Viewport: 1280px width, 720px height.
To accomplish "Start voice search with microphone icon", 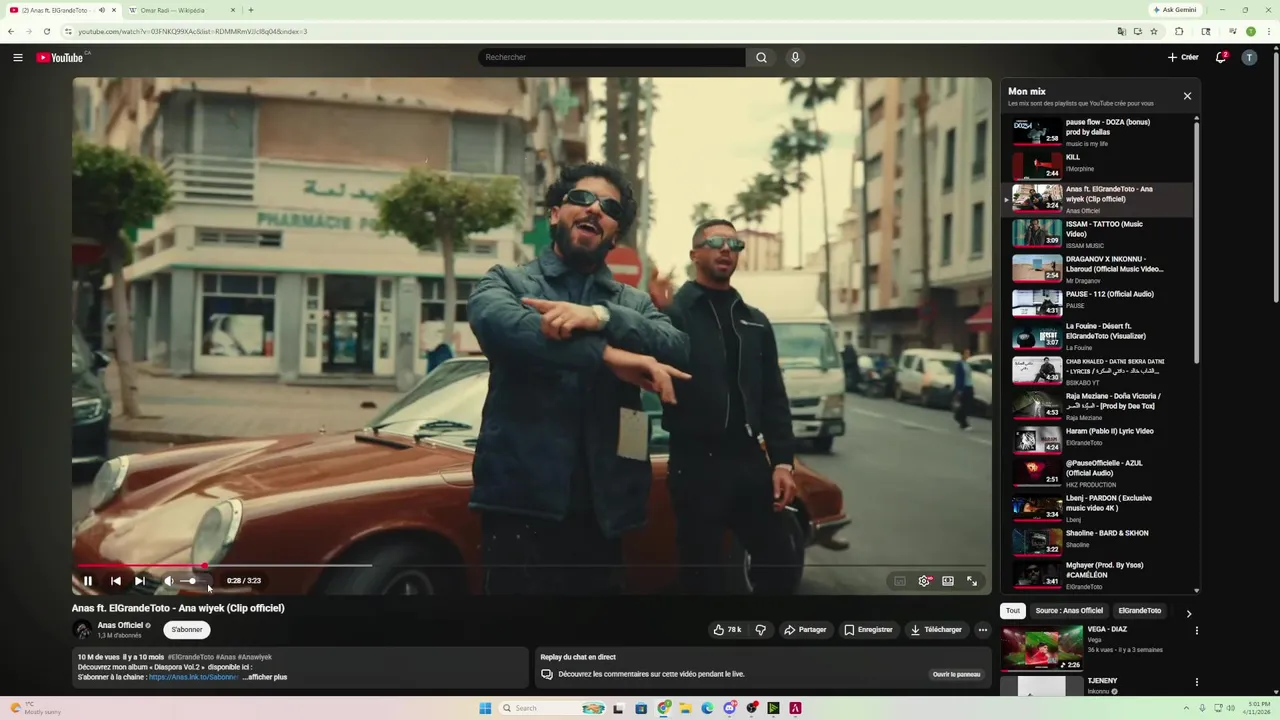I will point(795,57).
